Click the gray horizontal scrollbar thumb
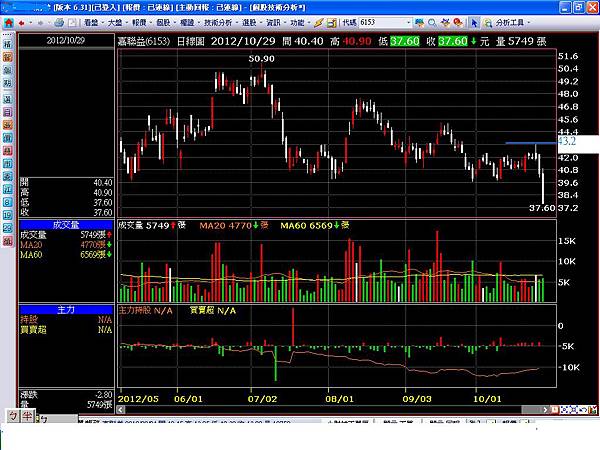600x450 pixels. click(x=531, y=409)
